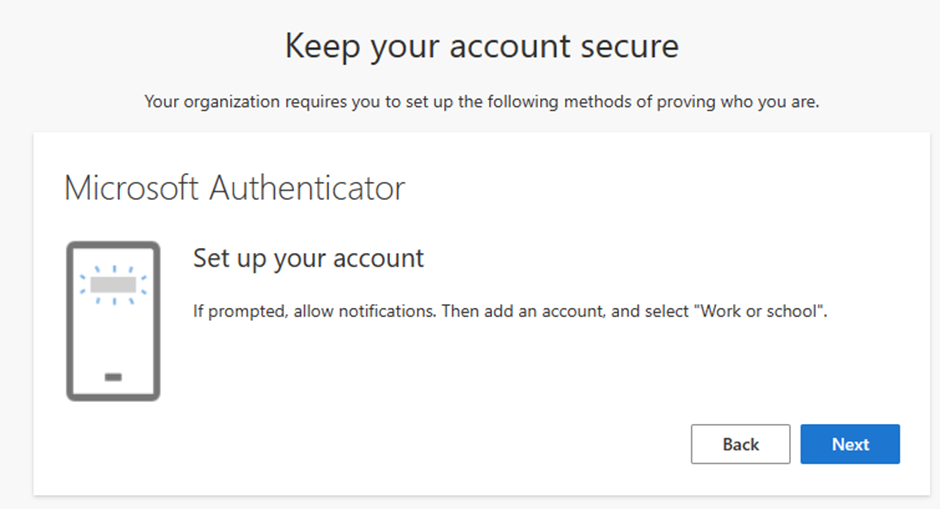Click the phone graphic's blank lower screen area
This screenshot has width=940, height=509.
point(113,335)
